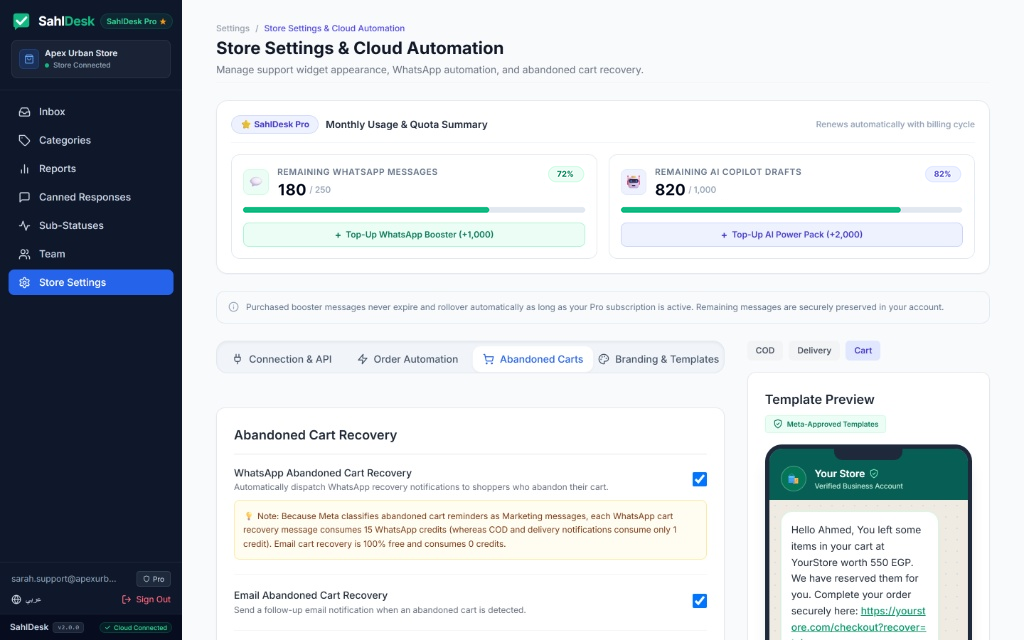Viewport: 1024px width, 640px height.
Task: Click the WhatsApp message bubble icon
Action: 255,182
